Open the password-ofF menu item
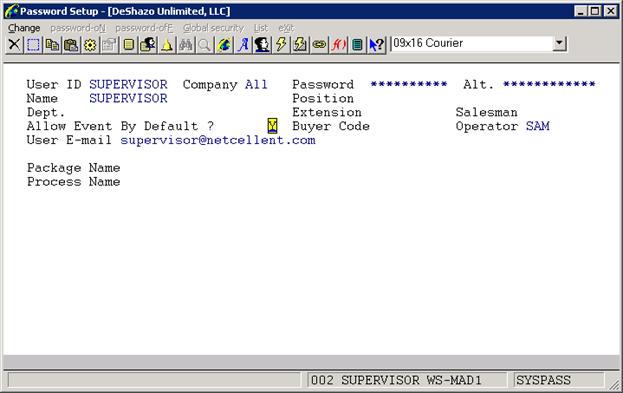 click(144, 28)
